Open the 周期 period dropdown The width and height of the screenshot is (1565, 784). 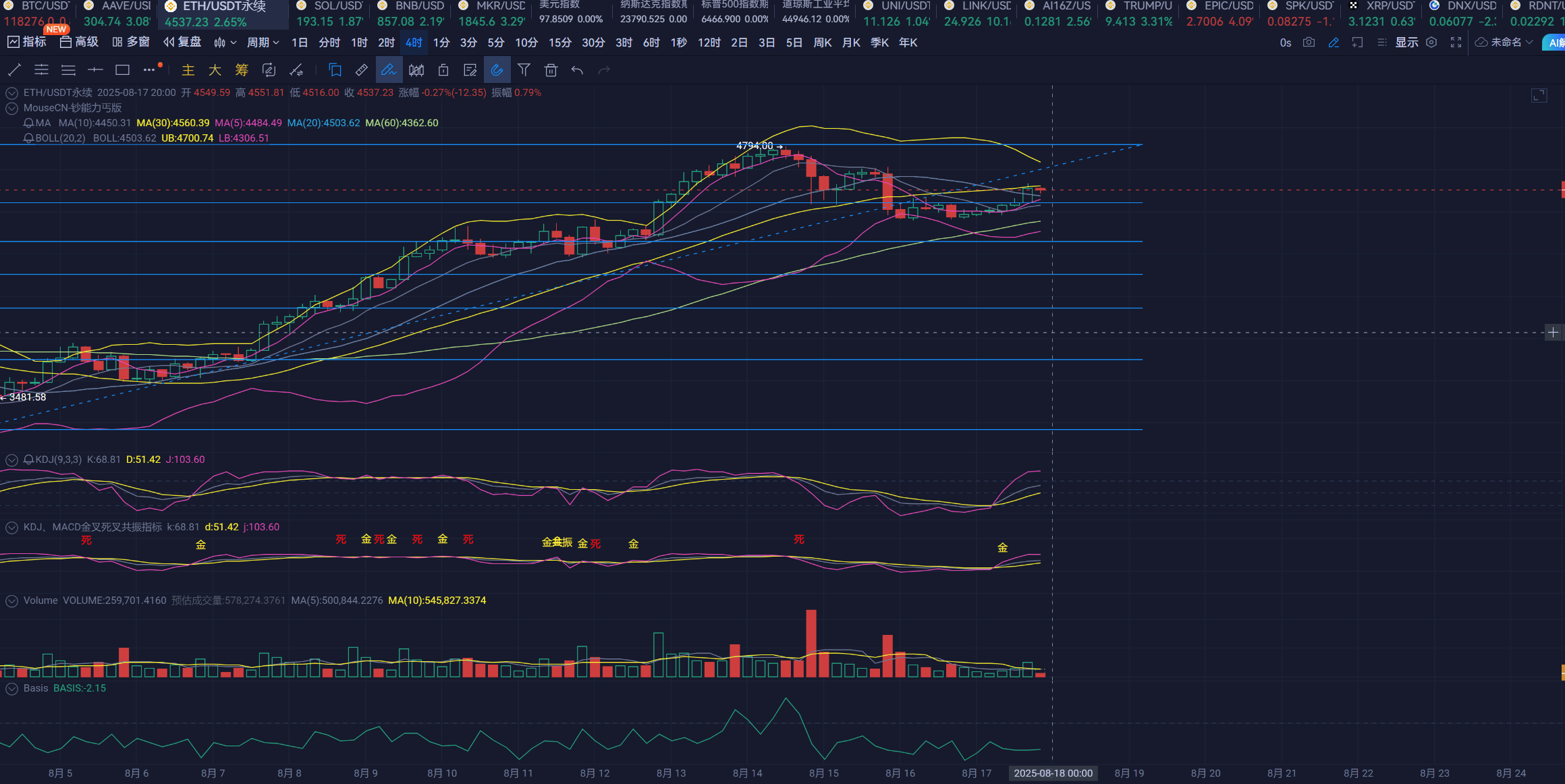click(x=263, y=43)
